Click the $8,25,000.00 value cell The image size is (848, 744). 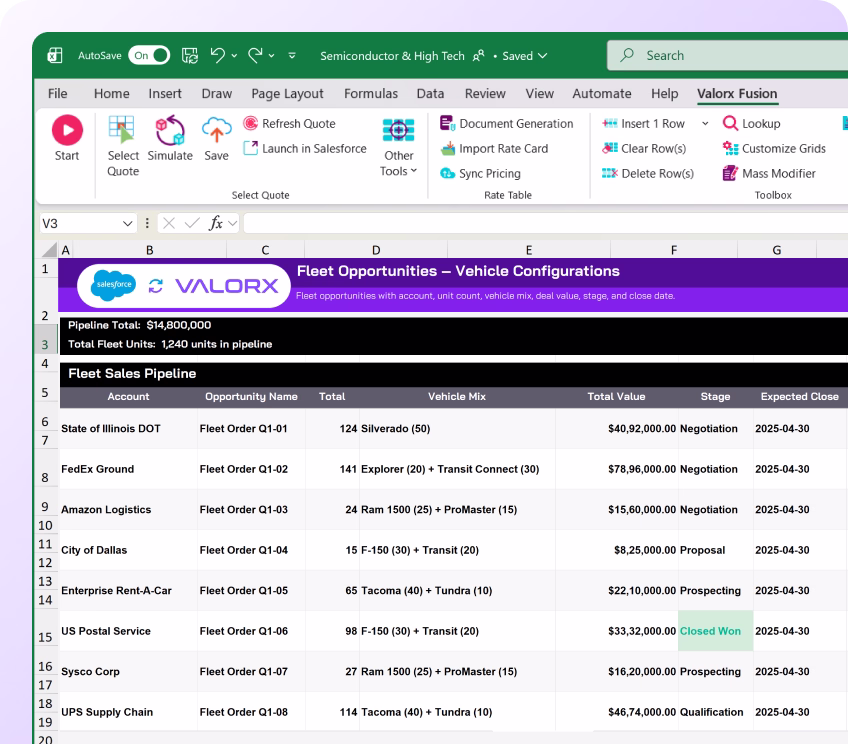pyautogui.click(x=617, y=550)
